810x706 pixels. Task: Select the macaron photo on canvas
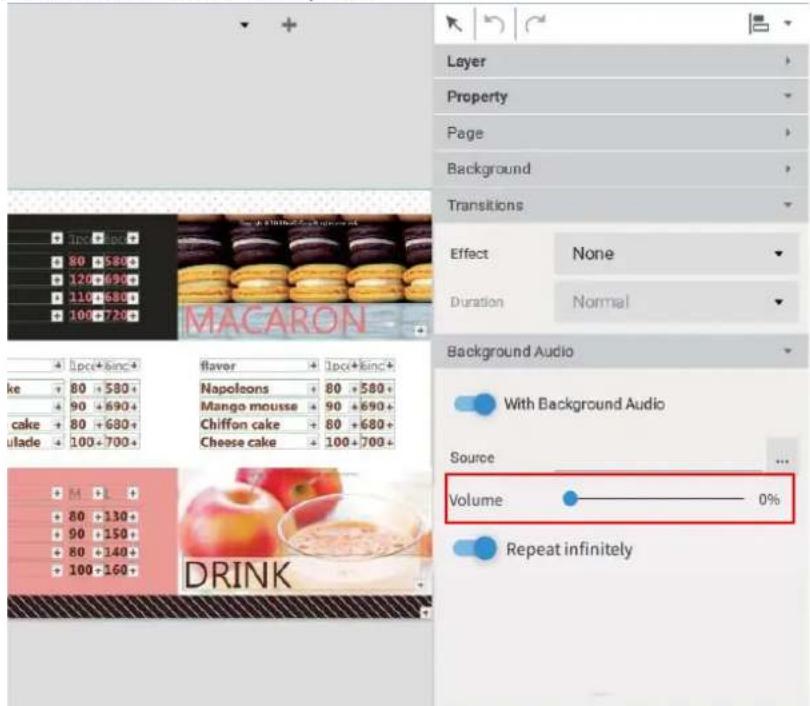tap(305, 259)
